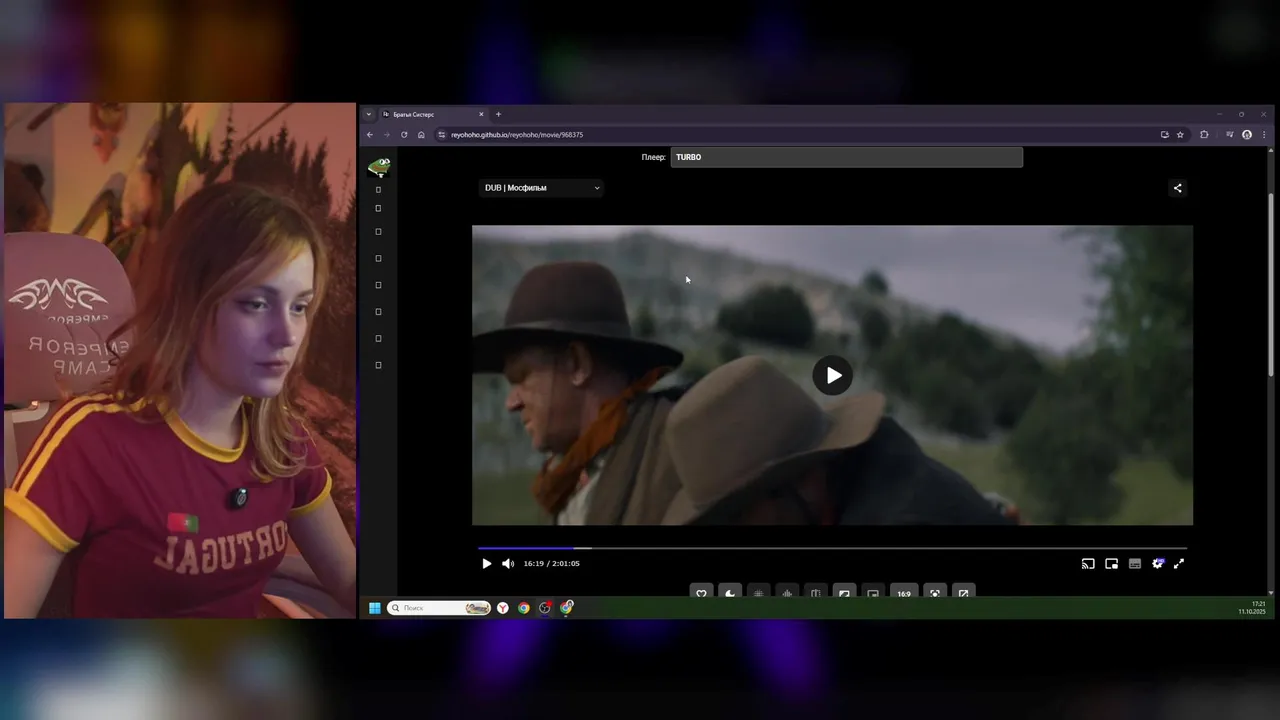The width and height of the screenshot is (1280, 720).
Task: Open the subtitles icon in the player
Action: pyautogui.click(x=1135, y=564)
